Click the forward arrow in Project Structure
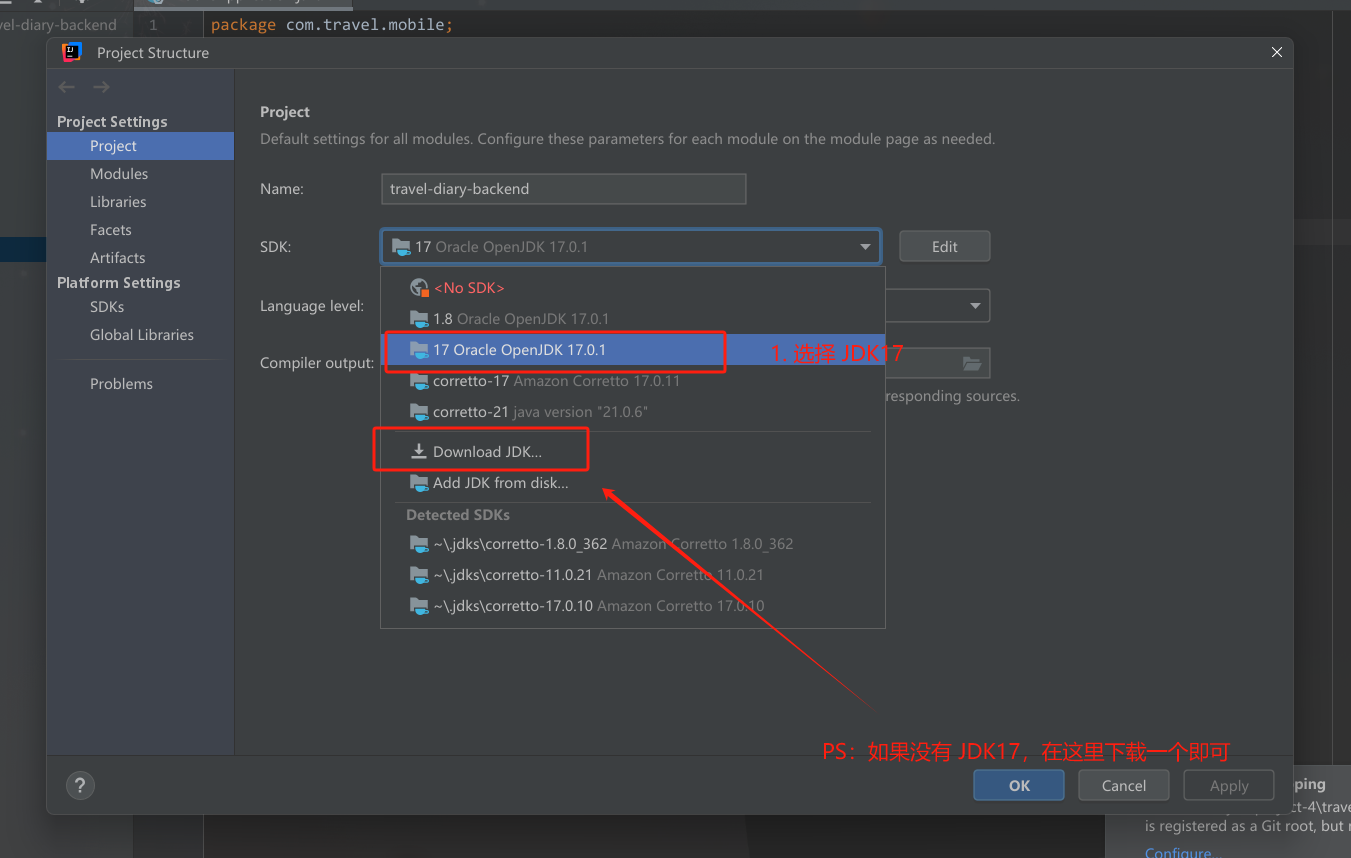The image size is (1351, 858). click(x=101, y=87)
